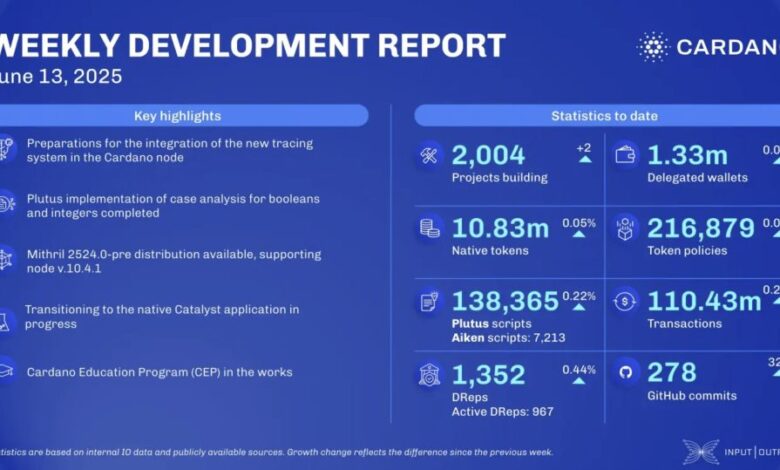Click the 110.43m figure

[x=704, y=301]
